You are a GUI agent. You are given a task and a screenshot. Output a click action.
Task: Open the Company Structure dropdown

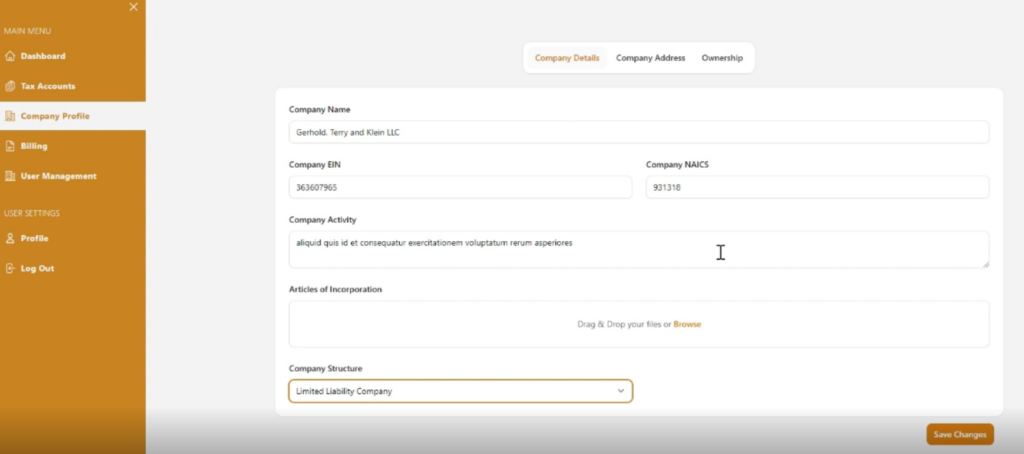coord(460,391)
